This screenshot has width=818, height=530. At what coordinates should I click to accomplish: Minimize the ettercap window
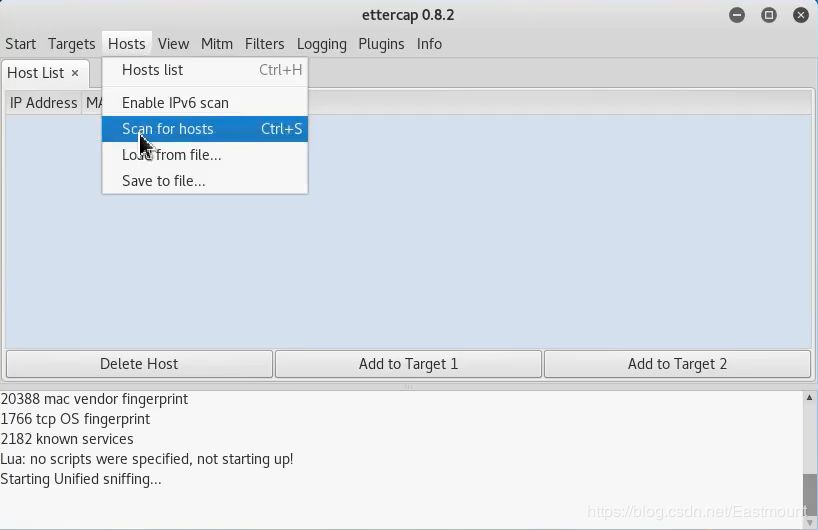(x=737, y=15)
